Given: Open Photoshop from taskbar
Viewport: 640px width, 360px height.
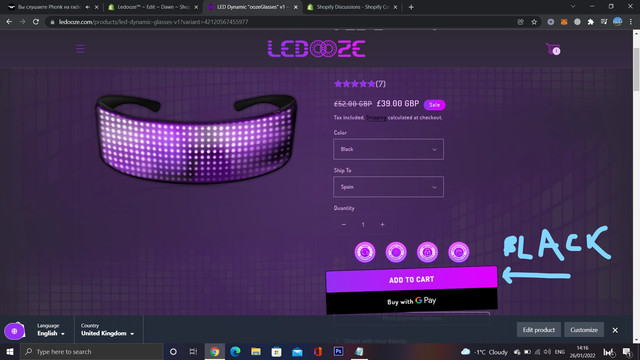Looking at the screenshot, I should tap(338, 351).
